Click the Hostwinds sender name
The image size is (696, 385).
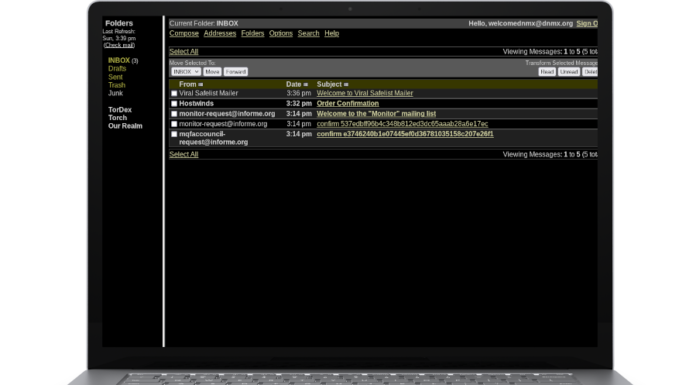point(196,103)
